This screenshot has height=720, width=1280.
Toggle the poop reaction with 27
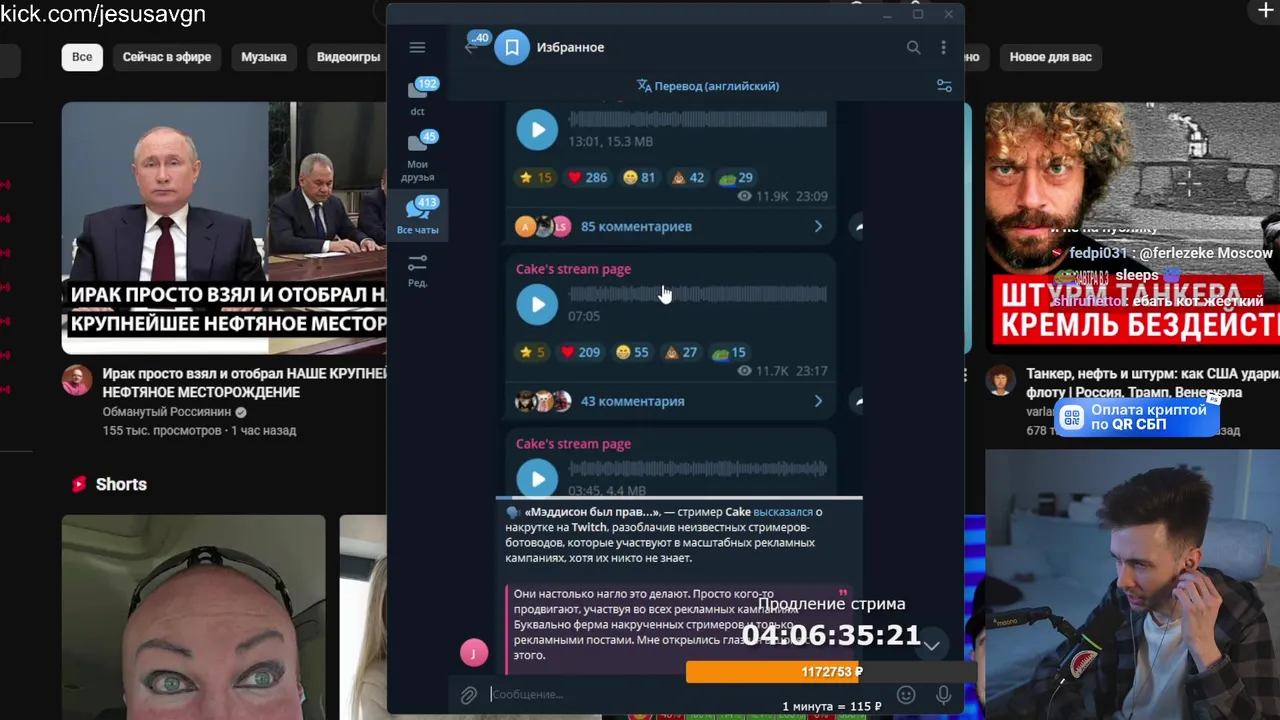point(681,352)
